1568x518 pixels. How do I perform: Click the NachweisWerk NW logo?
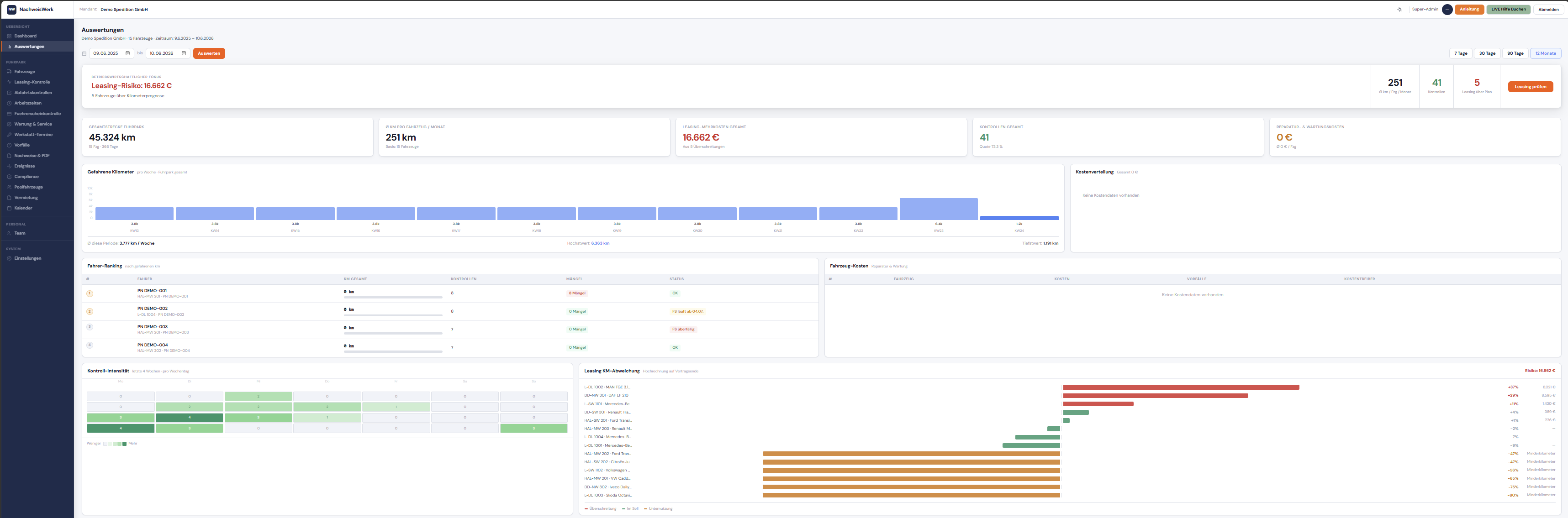pos(11,9)
